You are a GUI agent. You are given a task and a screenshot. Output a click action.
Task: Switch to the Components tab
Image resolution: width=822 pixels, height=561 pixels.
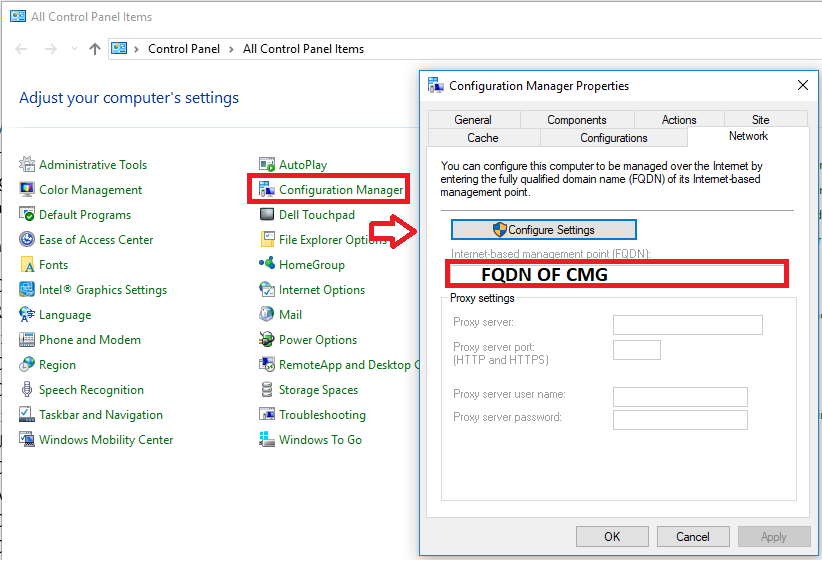tap(577, 120)
